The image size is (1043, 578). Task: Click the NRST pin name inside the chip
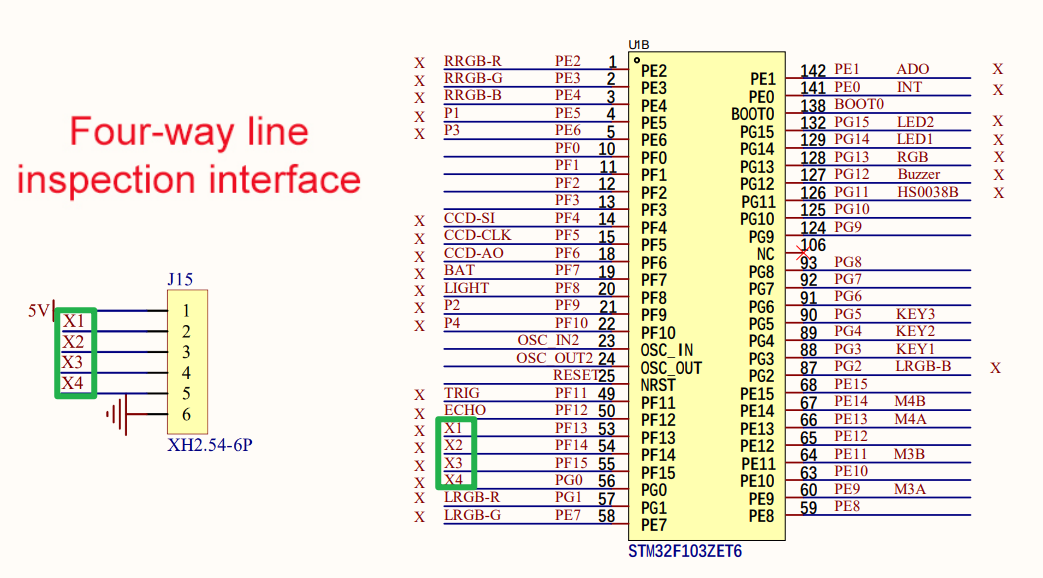(658, 386)
